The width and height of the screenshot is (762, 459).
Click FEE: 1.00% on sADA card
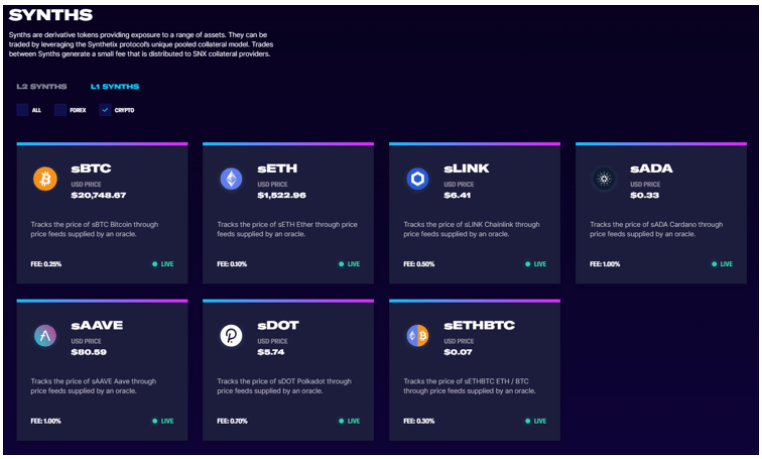[605, 264]
